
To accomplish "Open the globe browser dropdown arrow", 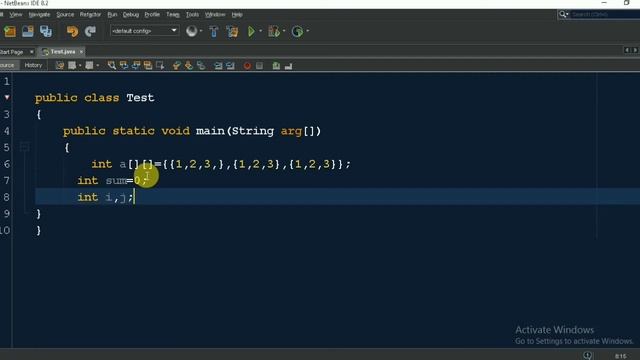I will tap(201, 31).
